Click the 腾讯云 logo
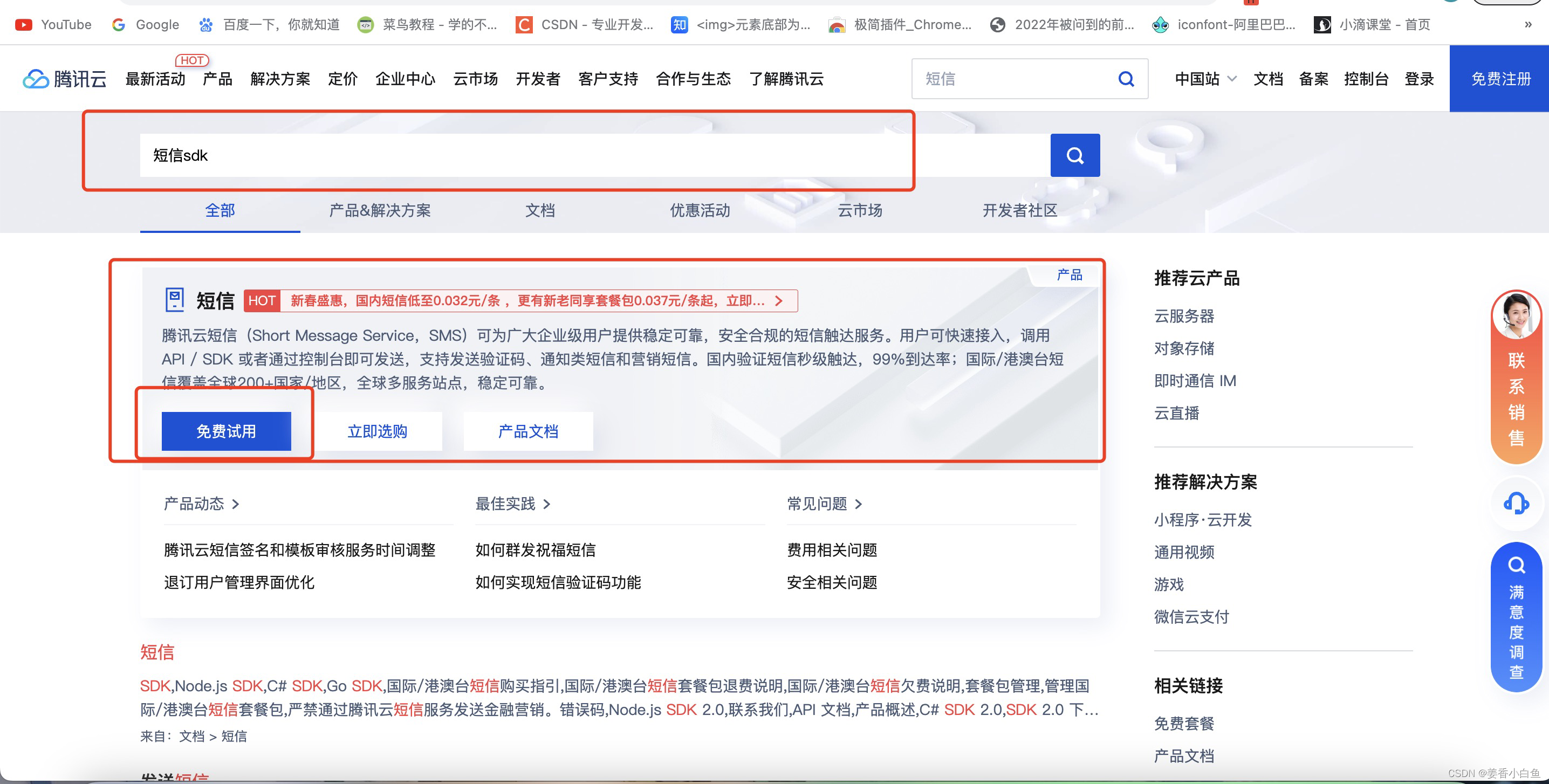This screenshot has height=784, width=1549. tap(65, 79)
